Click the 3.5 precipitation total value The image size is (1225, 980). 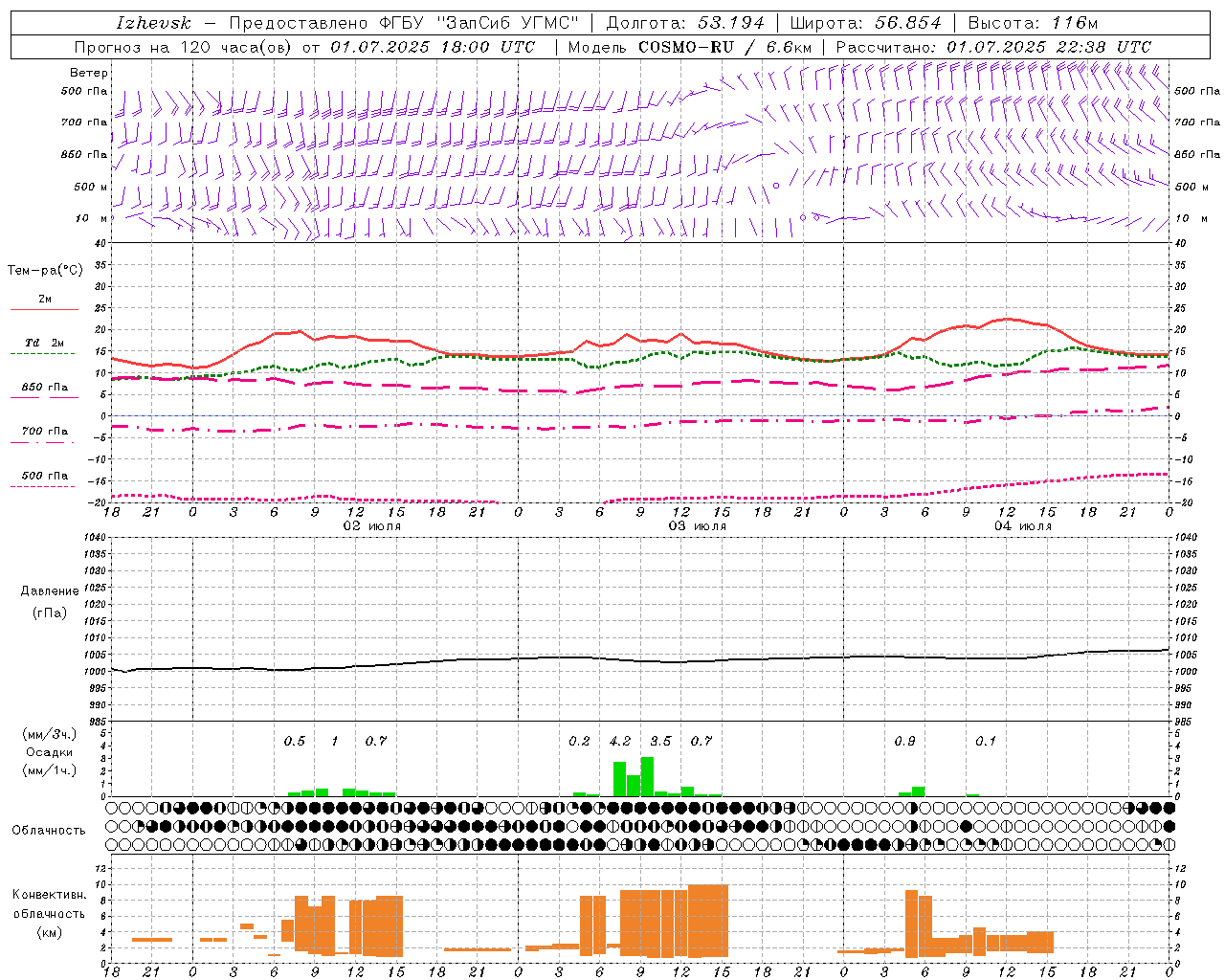(660, 742)
